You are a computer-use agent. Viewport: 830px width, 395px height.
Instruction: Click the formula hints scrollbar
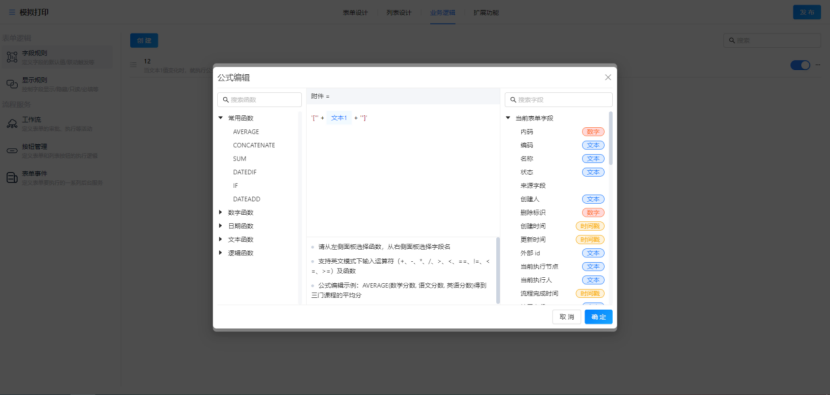pyautogui.click(x=498, y=270)
